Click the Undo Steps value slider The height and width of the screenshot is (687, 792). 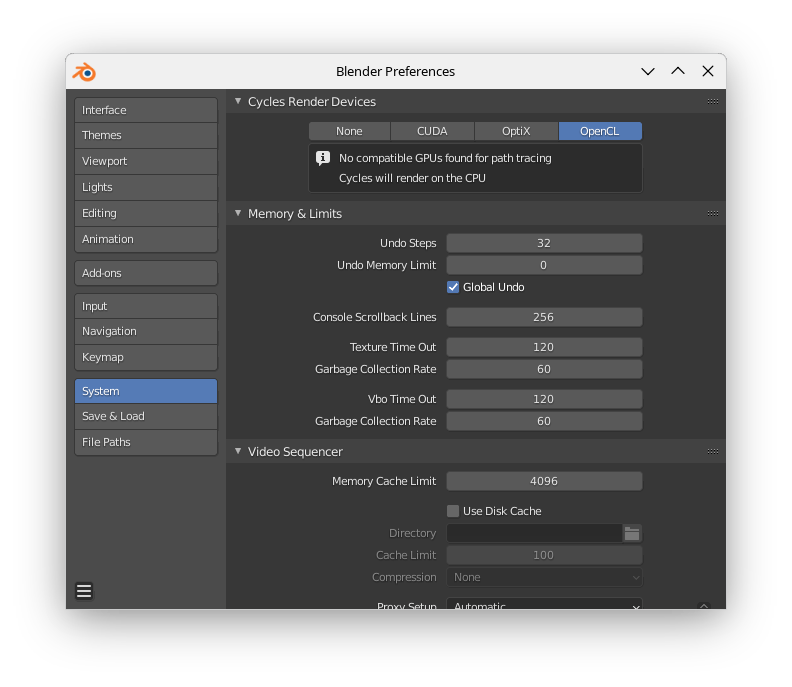click(x=544, y=243)
